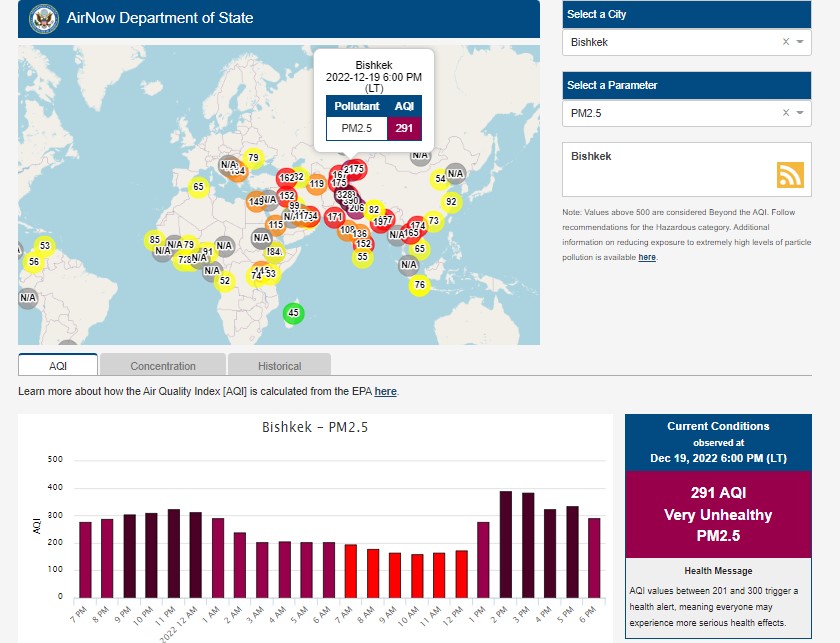Click the Department of State seal logo

click(43, 18)
